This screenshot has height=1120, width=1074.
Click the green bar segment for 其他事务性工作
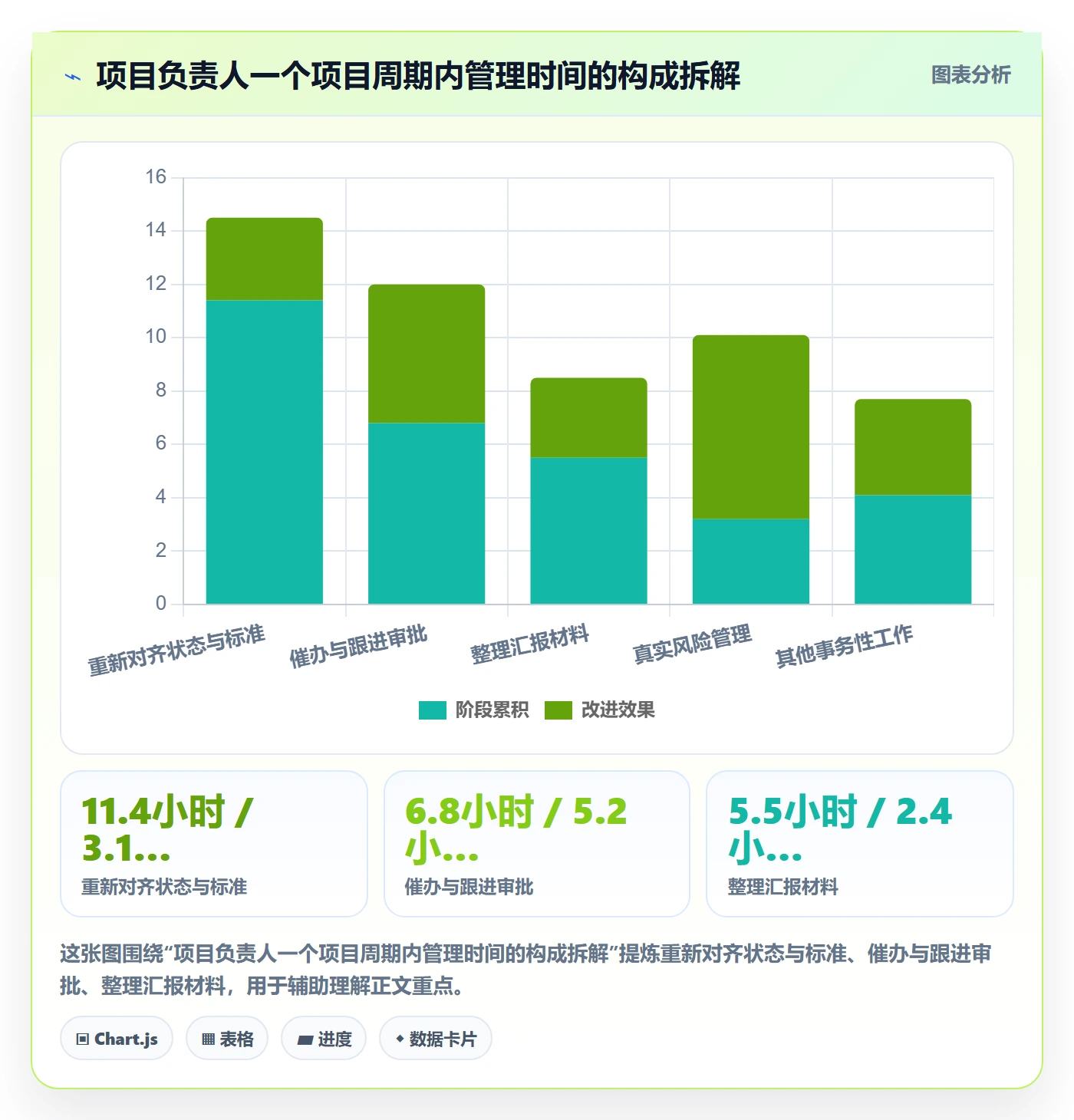pos(913,447)
